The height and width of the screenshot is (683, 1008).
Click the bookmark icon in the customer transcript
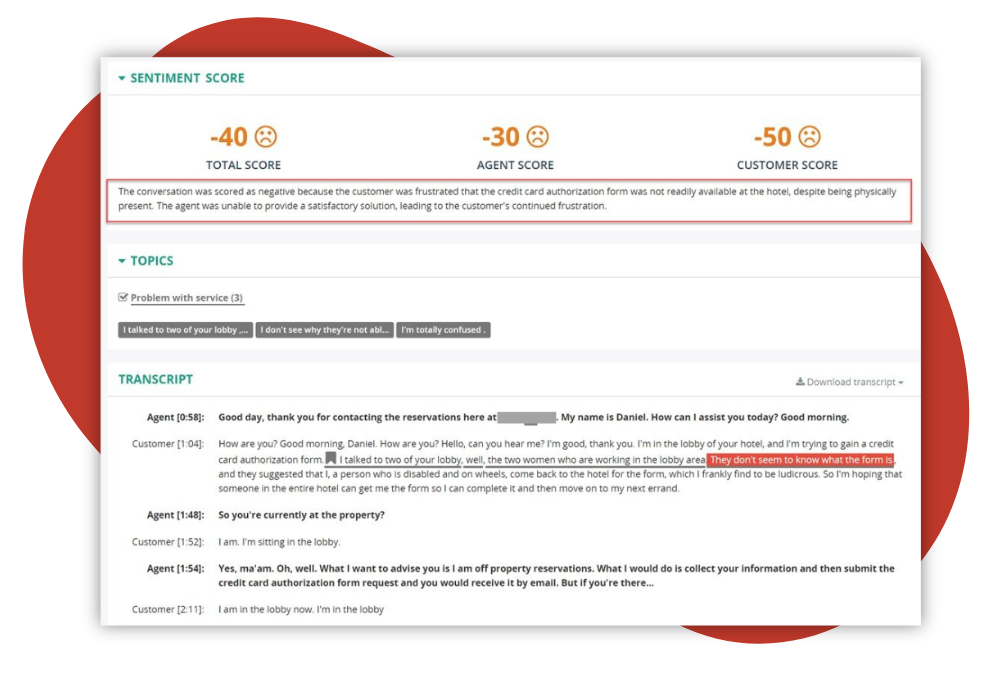pyautogui.click(x=331, y=460)
